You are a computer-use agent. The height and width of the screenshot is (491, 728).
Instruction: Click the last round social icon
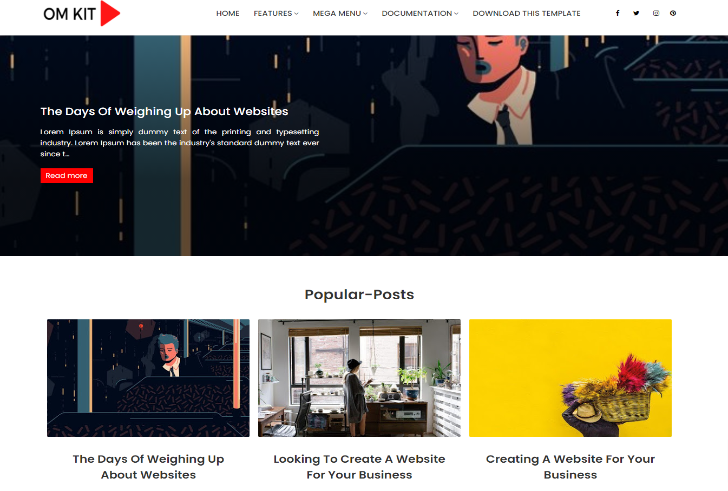tap(673, 13)
